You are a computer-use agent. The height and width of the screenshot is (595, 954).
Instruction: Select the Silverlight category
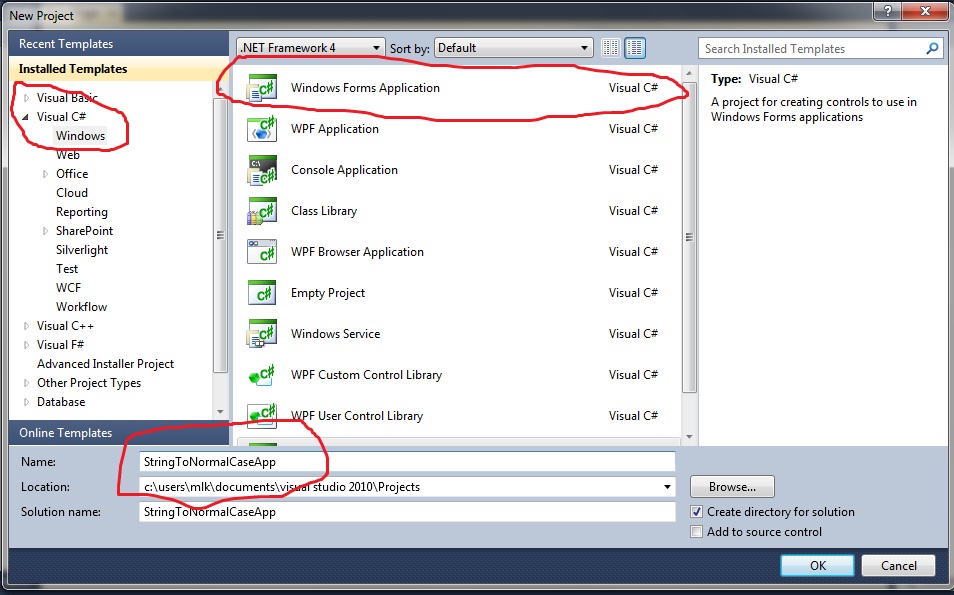point(82,250)
